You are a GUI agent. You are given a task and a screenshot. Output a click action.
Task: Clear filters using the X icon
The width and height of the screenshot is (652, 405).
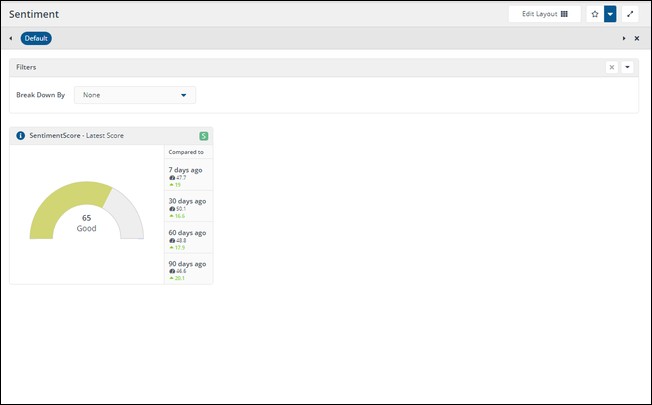(x=612, y=67)
